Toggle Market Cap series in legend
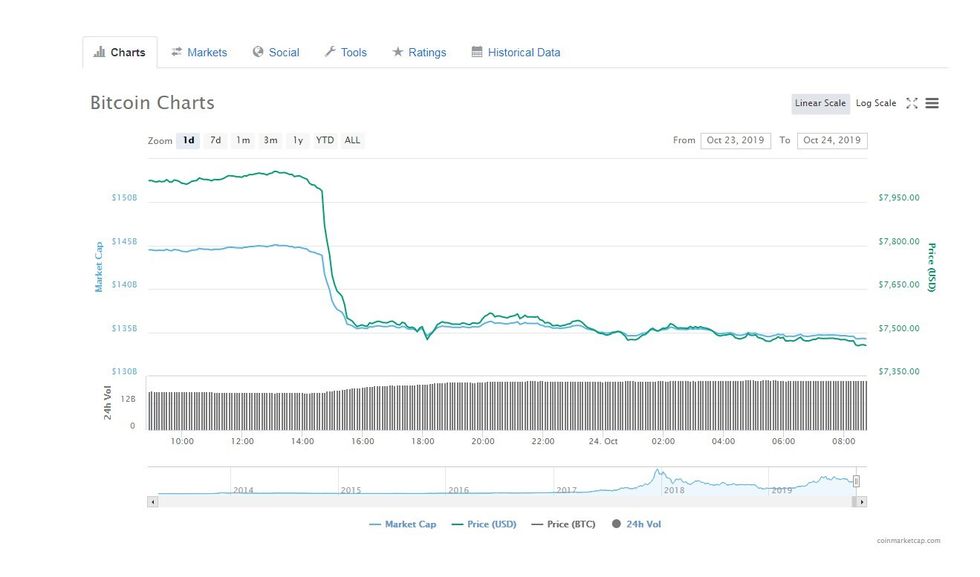Image resolution: width=980 pixels, height=577 pixels. tap(405, 524)
